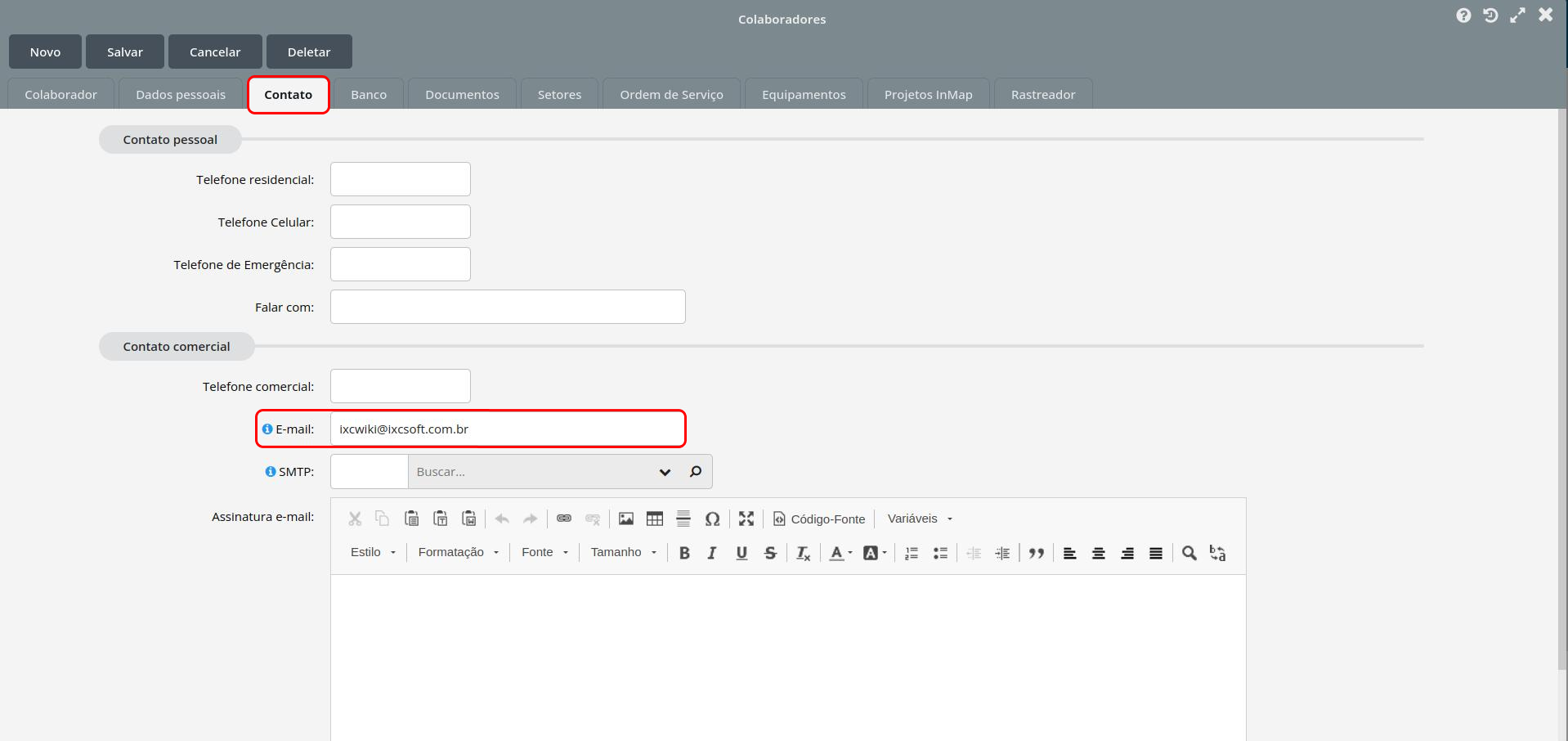The width and height of the screenshot is (1568, 741).
Task: Align text right in editor
Action: (x=1127, y=553)
